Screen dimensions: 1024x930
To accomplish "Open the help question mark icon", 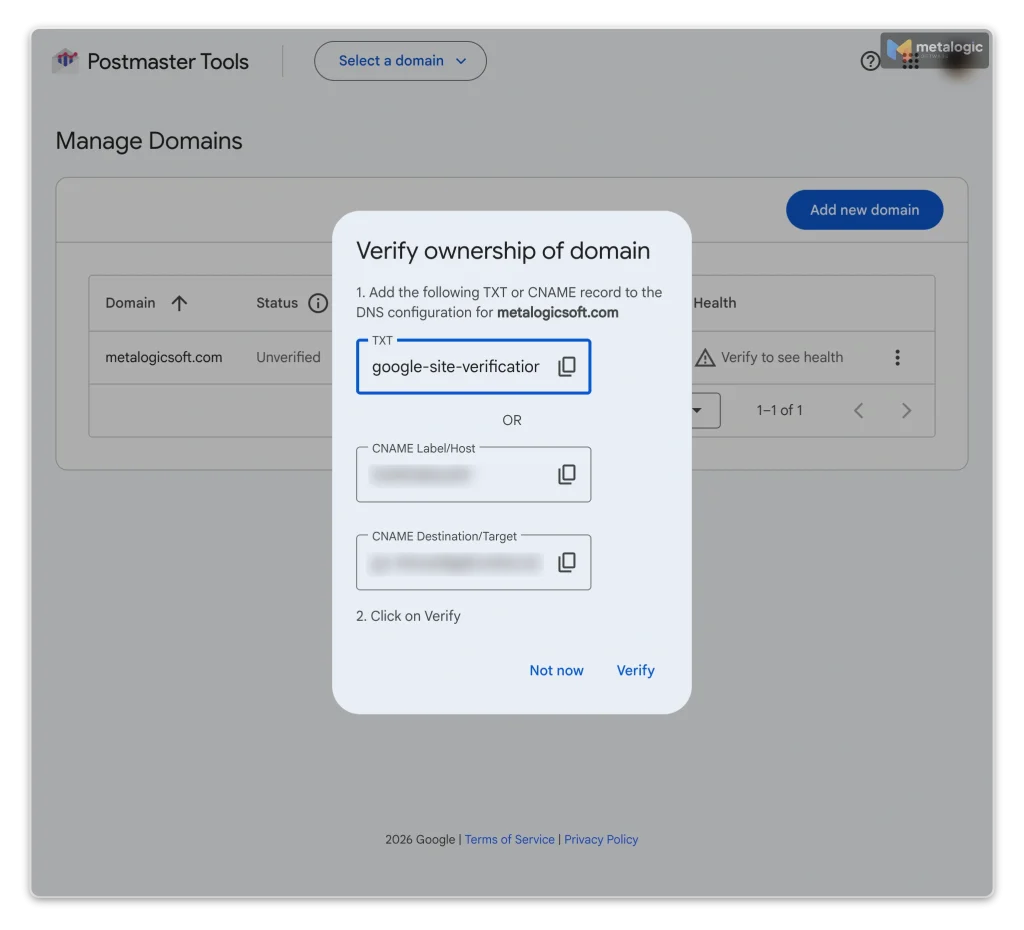I will (x=869, y=61).
